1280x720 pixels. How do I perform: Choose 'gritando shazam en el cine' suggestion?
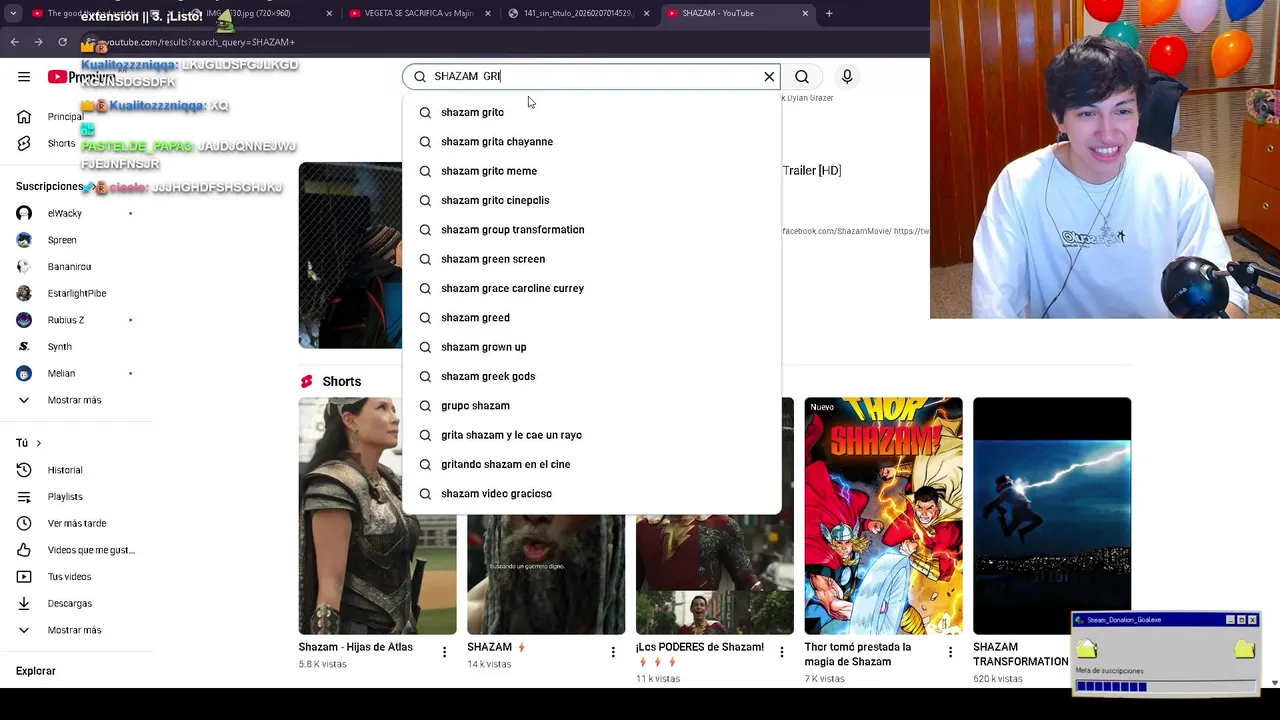tap(591, 464)
